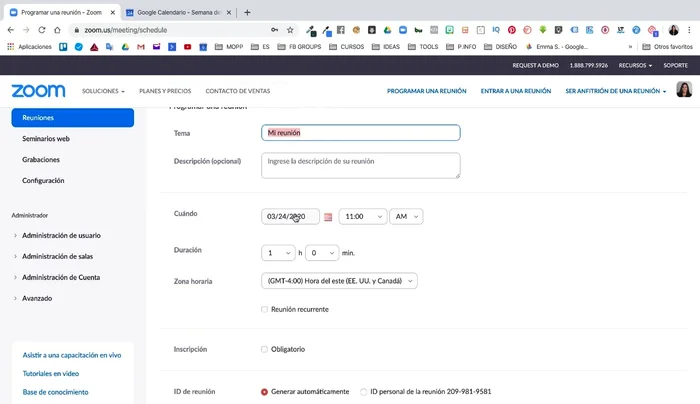Open Trello bookmark icon
This screenshot has height=404, width=700.
point(63,46)
